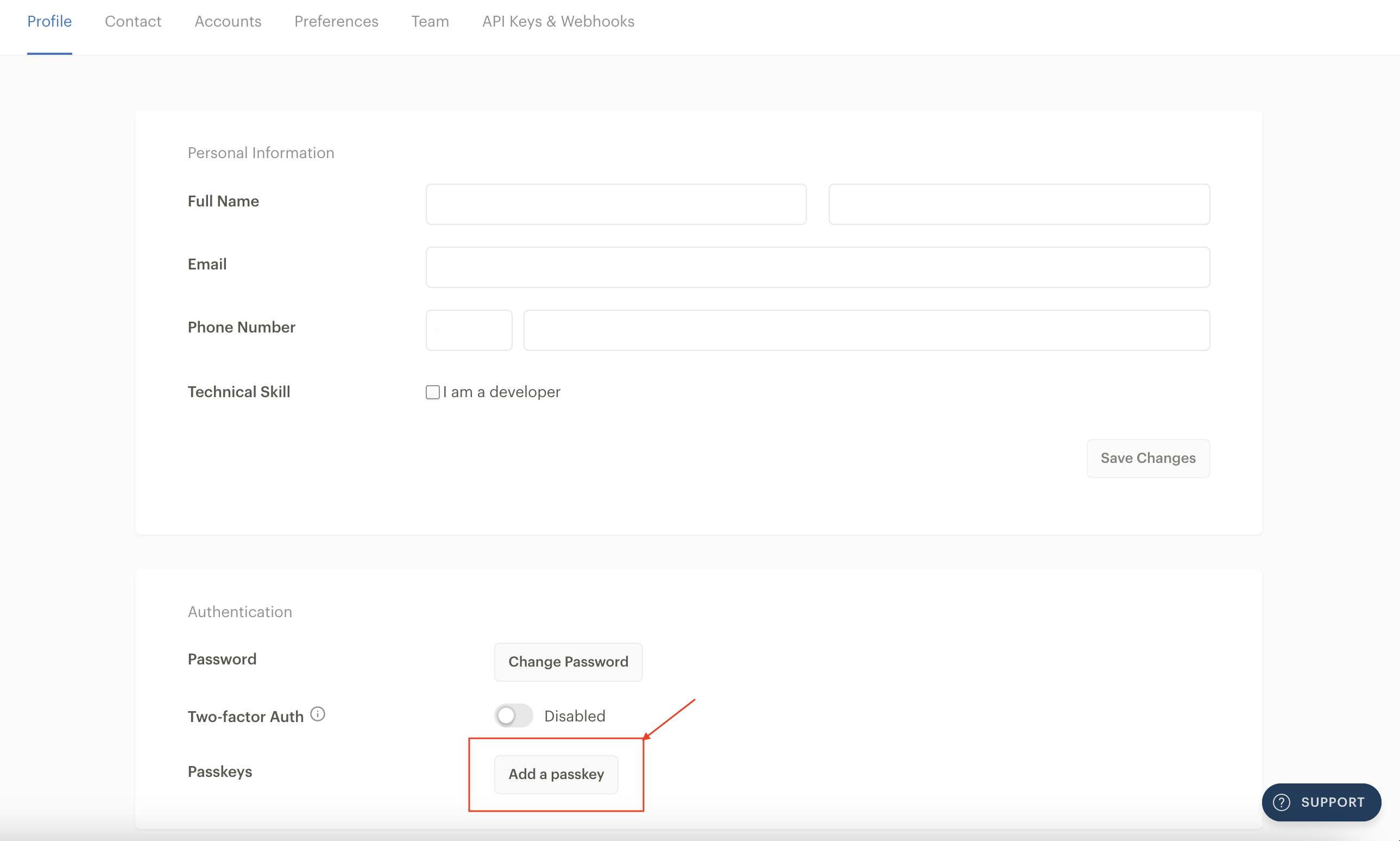This screenshot has width=1400, height=841.
Task: Click the Profile tab
Action: point(51,21)
